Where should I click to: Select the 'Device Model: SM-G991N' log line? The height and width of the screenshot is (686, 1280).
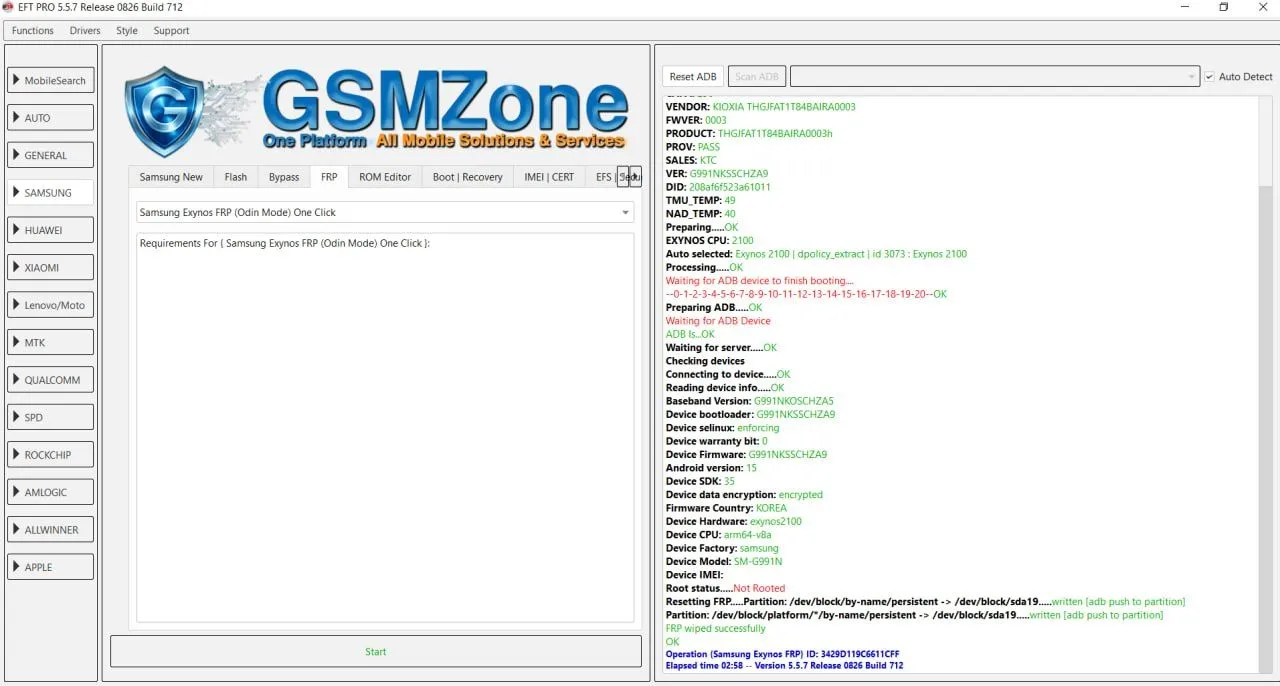[x=724, y=562]
